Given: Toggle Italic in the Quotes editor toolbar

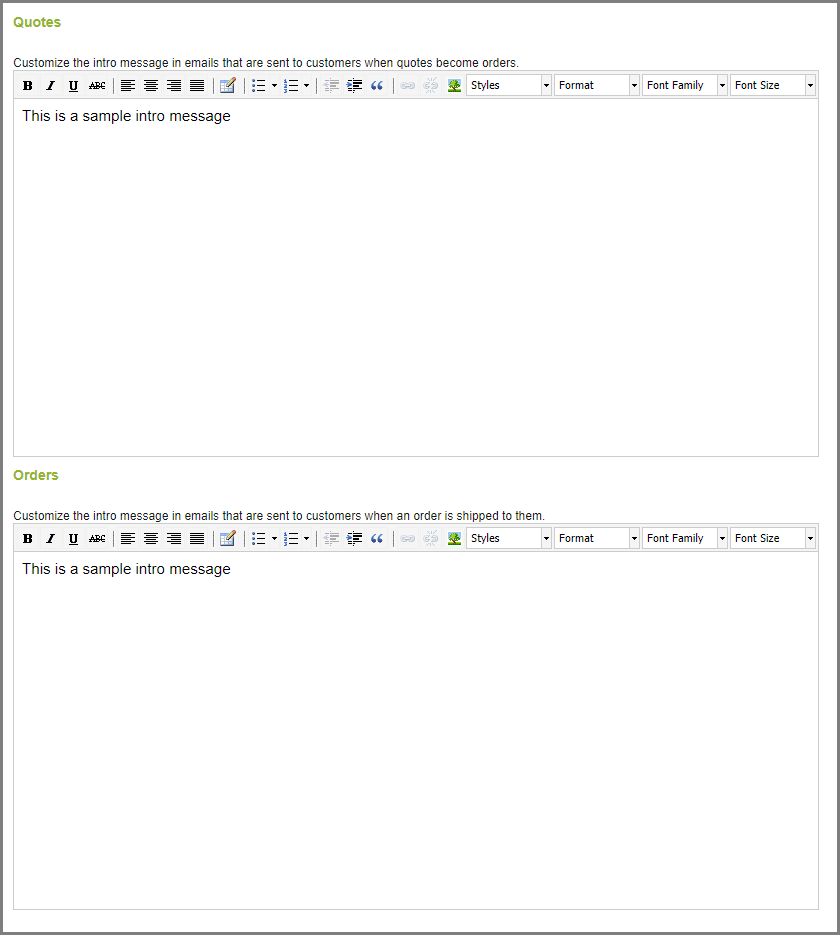Looking at the screenshot, I should click(x=51, y=85).
